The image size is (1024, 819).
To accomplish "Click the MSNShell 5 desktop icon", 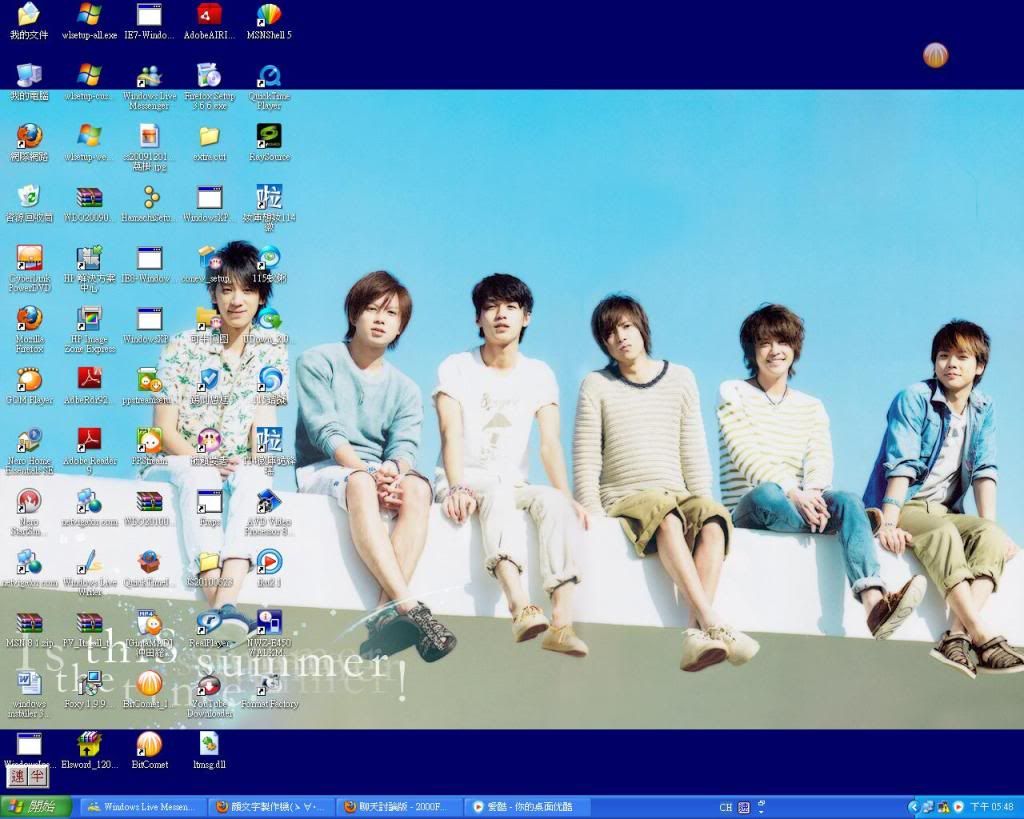I will 268,16.
